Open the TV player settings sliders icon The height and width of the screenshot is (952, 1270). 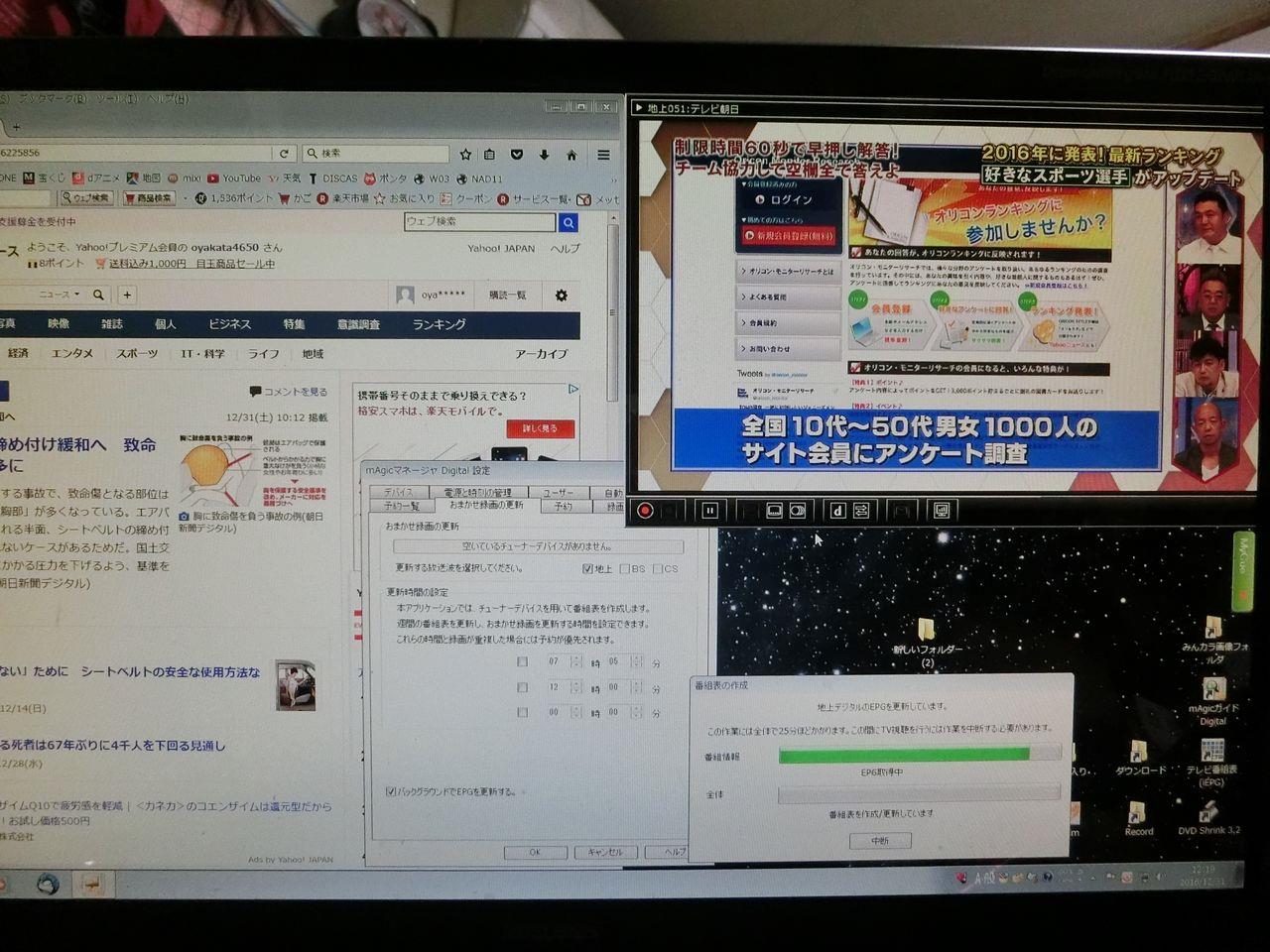(x=860, y=510)
